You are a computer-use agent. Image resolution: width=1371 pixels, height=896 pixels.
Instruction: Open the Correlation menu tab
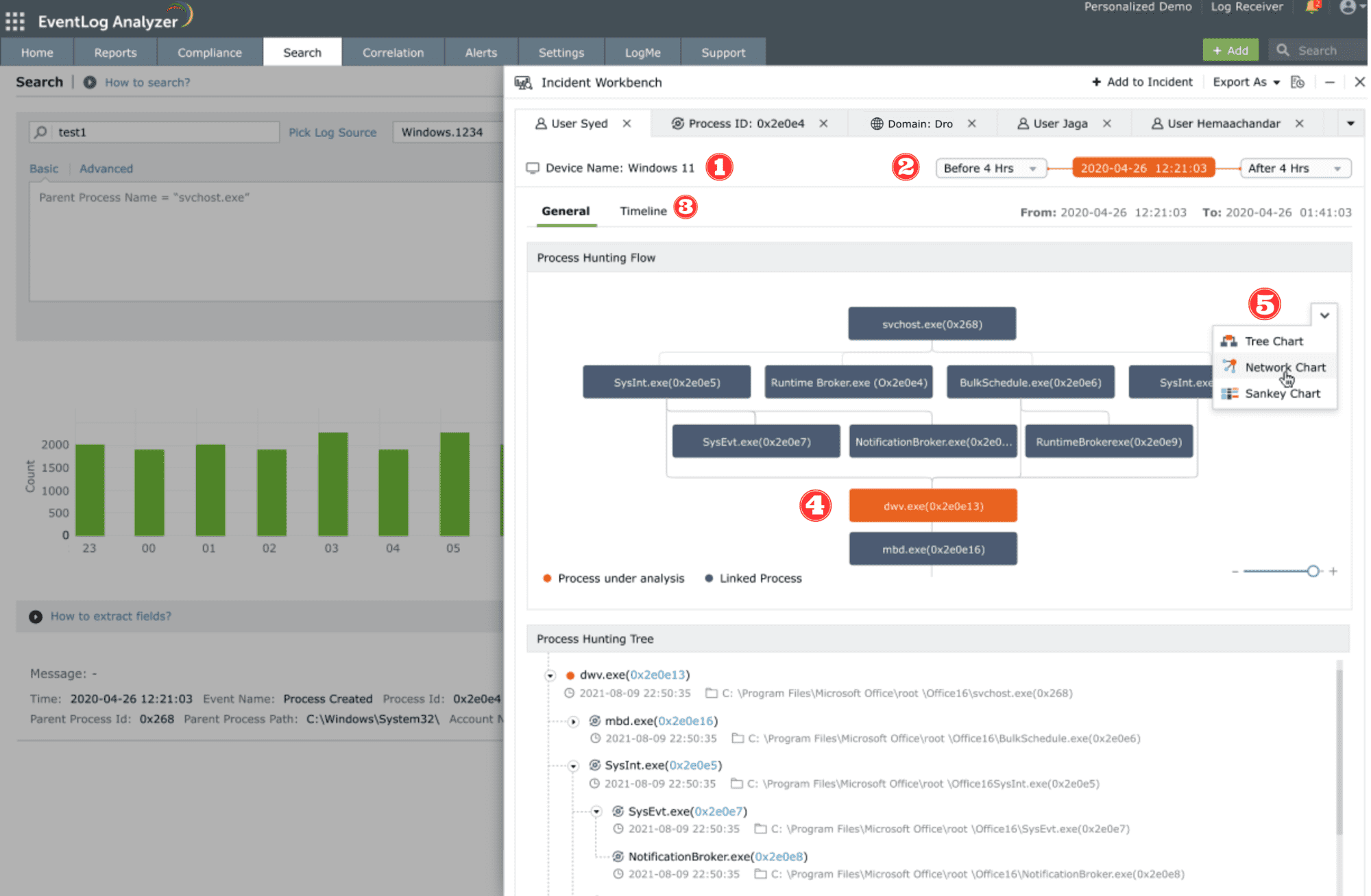393,53
